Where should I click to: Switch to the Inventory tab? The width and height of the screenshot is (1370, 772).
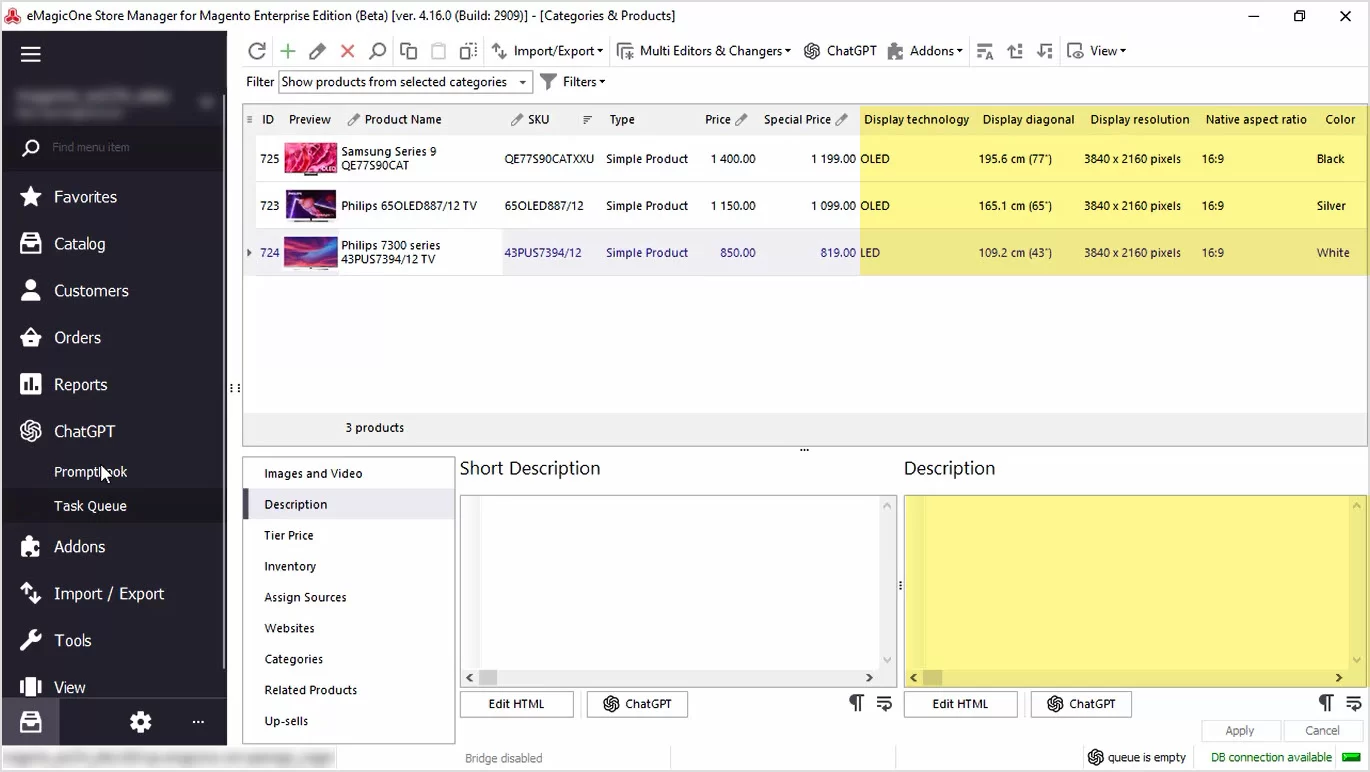pos(290,567)
